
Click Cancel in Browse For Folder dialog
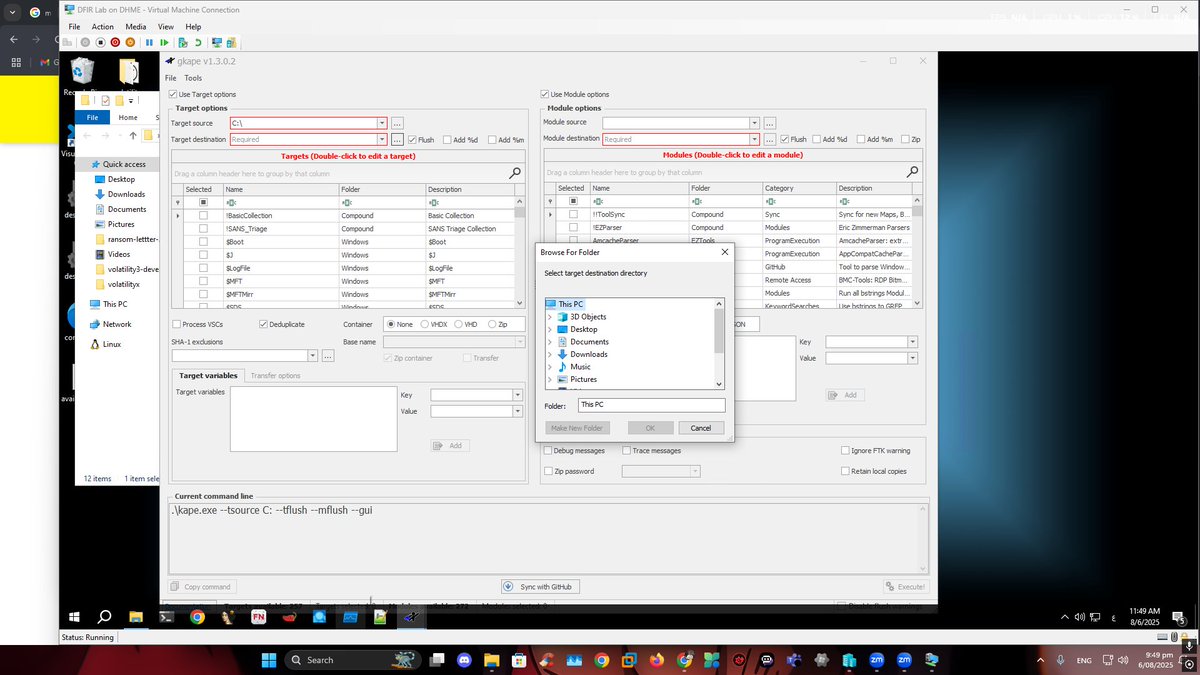[701, 428]
